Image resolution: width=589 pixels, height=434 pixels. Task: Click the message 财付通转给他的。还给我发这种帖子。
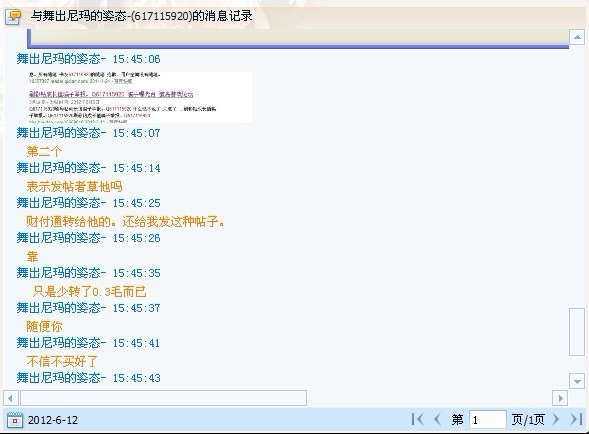click(x=126, y=221)
